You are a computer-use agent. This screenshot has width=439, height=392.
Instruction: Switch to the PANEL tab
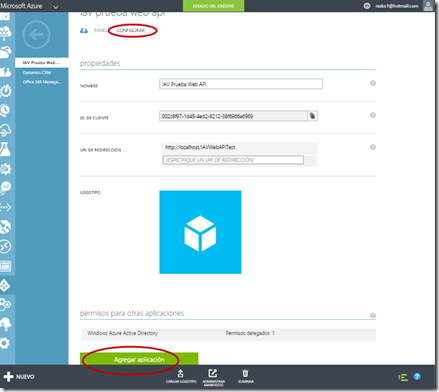coord(100,30)
